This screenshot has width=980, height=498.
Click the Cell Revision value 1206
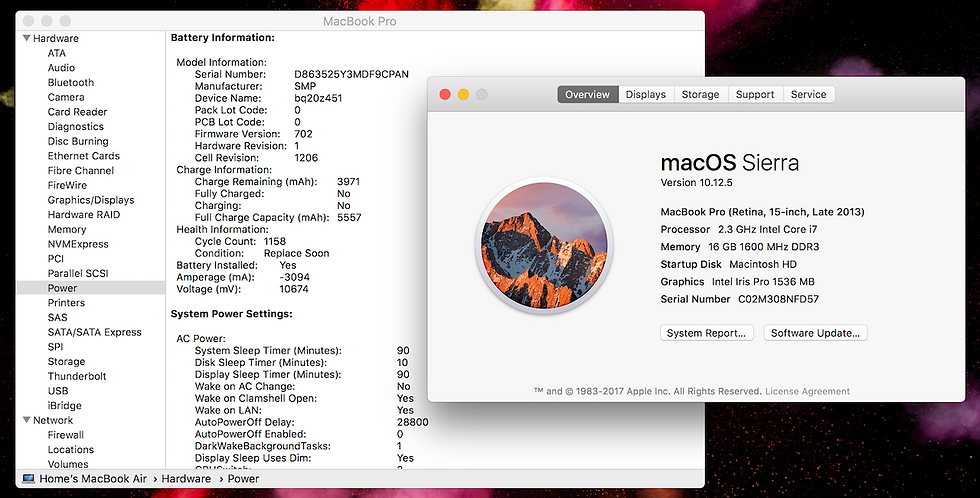[306, 158]
